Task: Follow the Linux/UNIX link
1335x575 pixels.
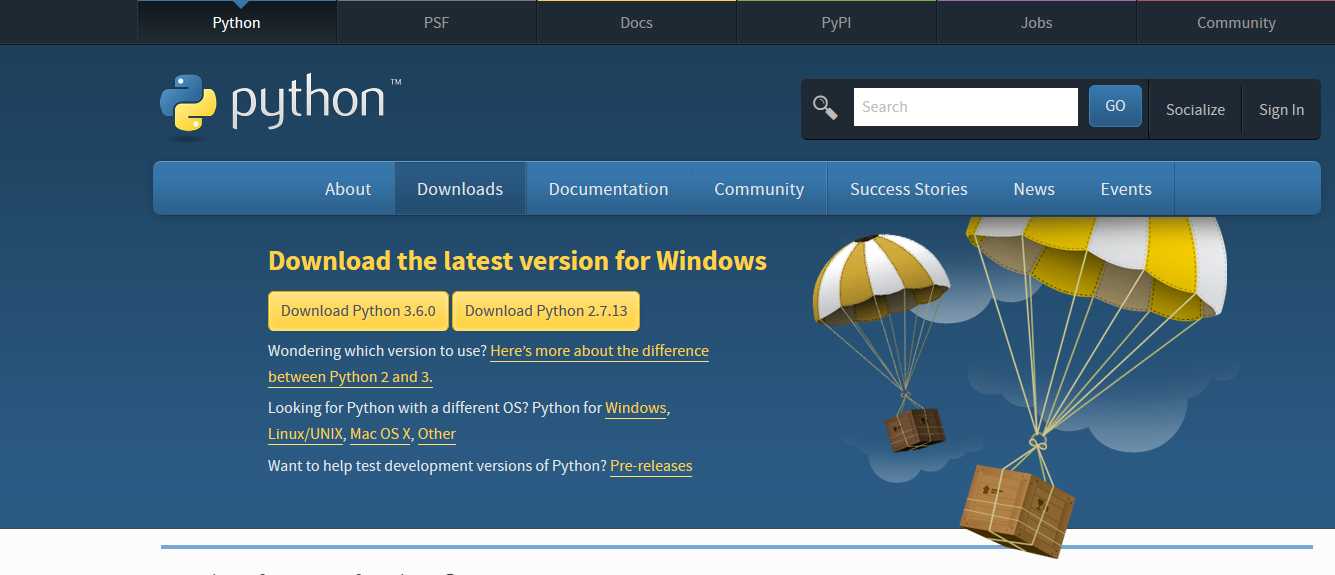Action: 306,434
